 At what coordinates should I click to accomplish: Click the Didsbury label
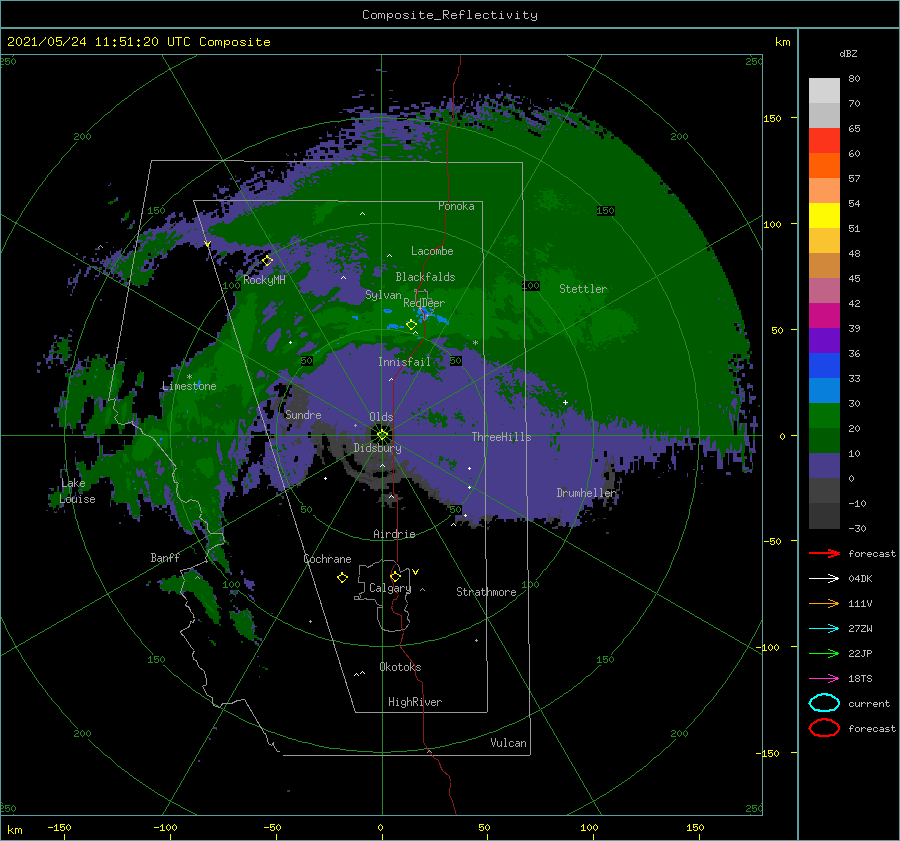(378, 448)
